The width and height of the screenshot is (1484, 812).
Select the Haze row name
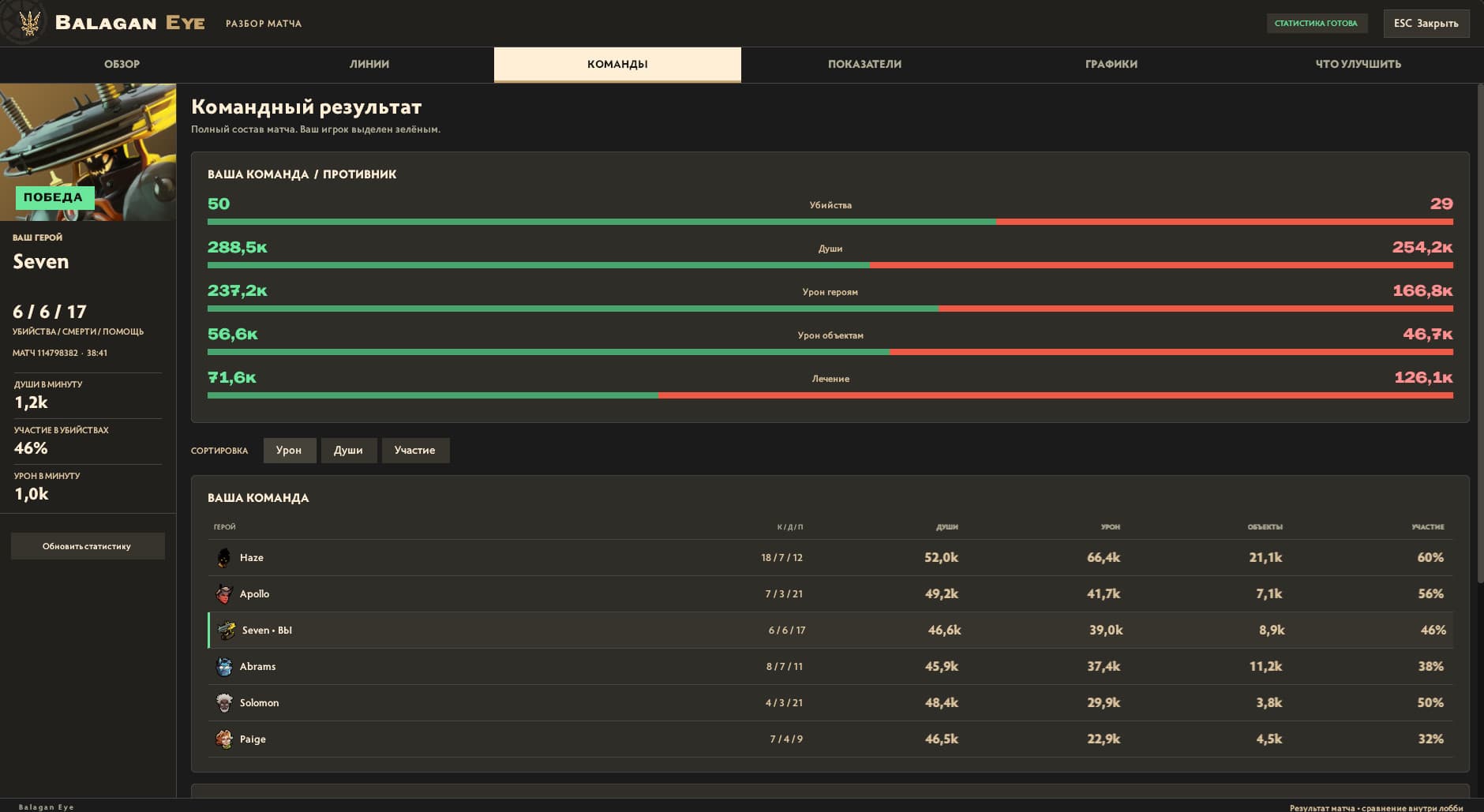click(x=252, y=558)
